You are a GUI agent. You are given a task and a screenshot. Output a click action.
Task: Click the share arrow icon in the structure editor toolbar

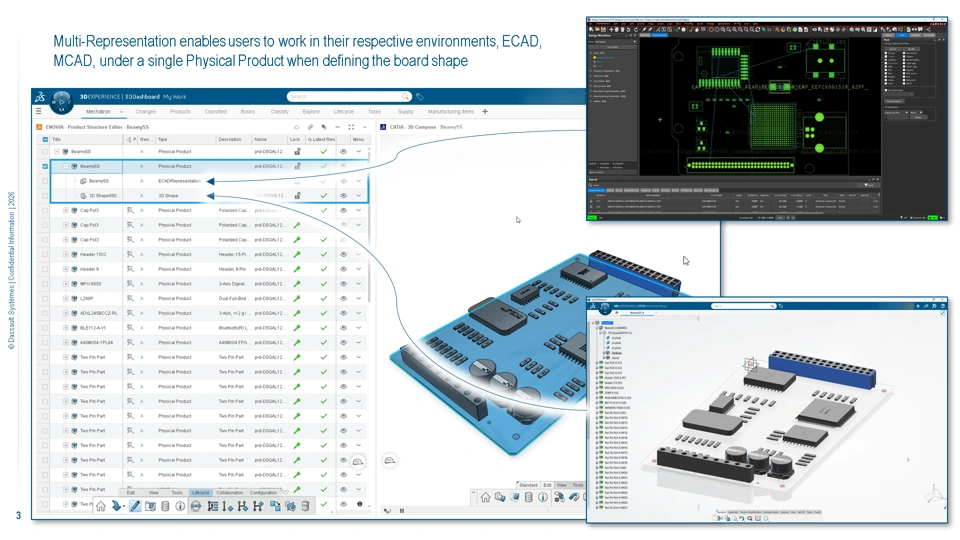(116, 506)
